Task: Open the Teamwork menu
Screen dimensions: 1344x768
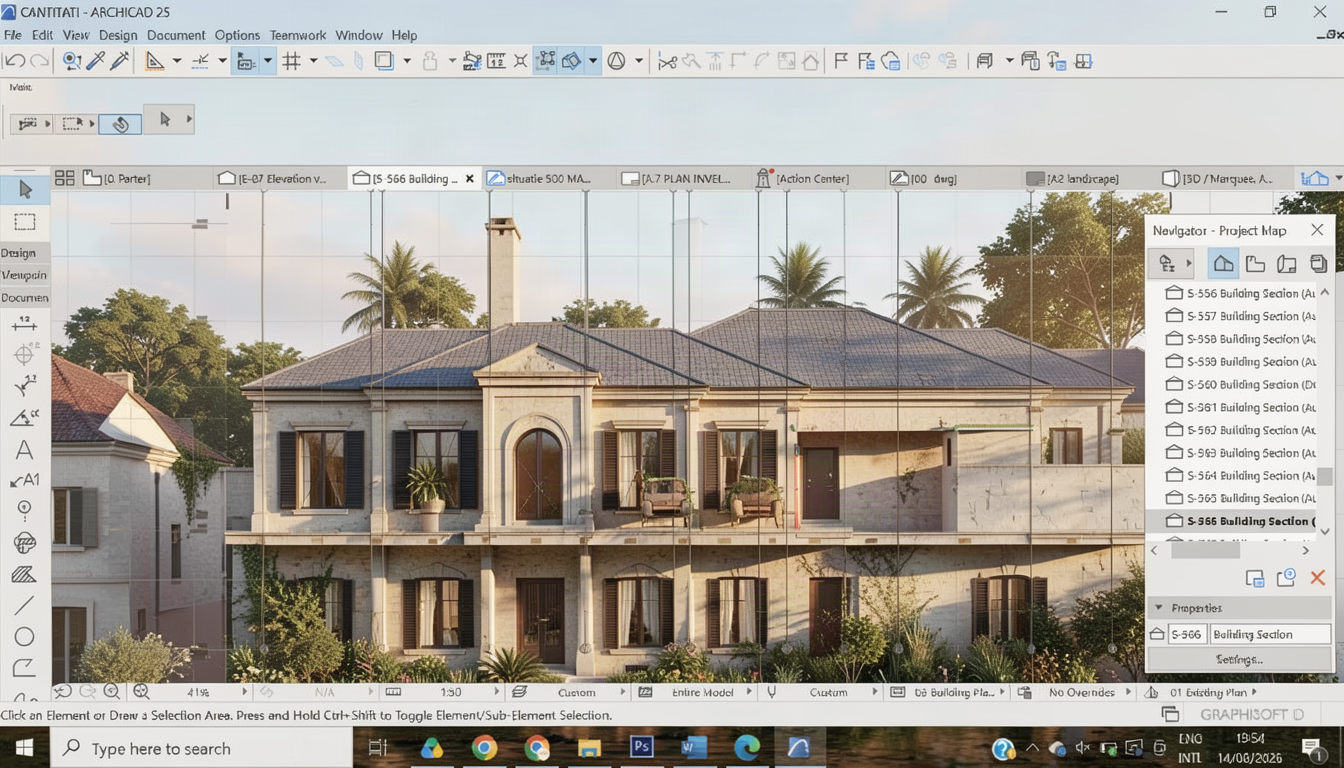Action: (298, 35)
